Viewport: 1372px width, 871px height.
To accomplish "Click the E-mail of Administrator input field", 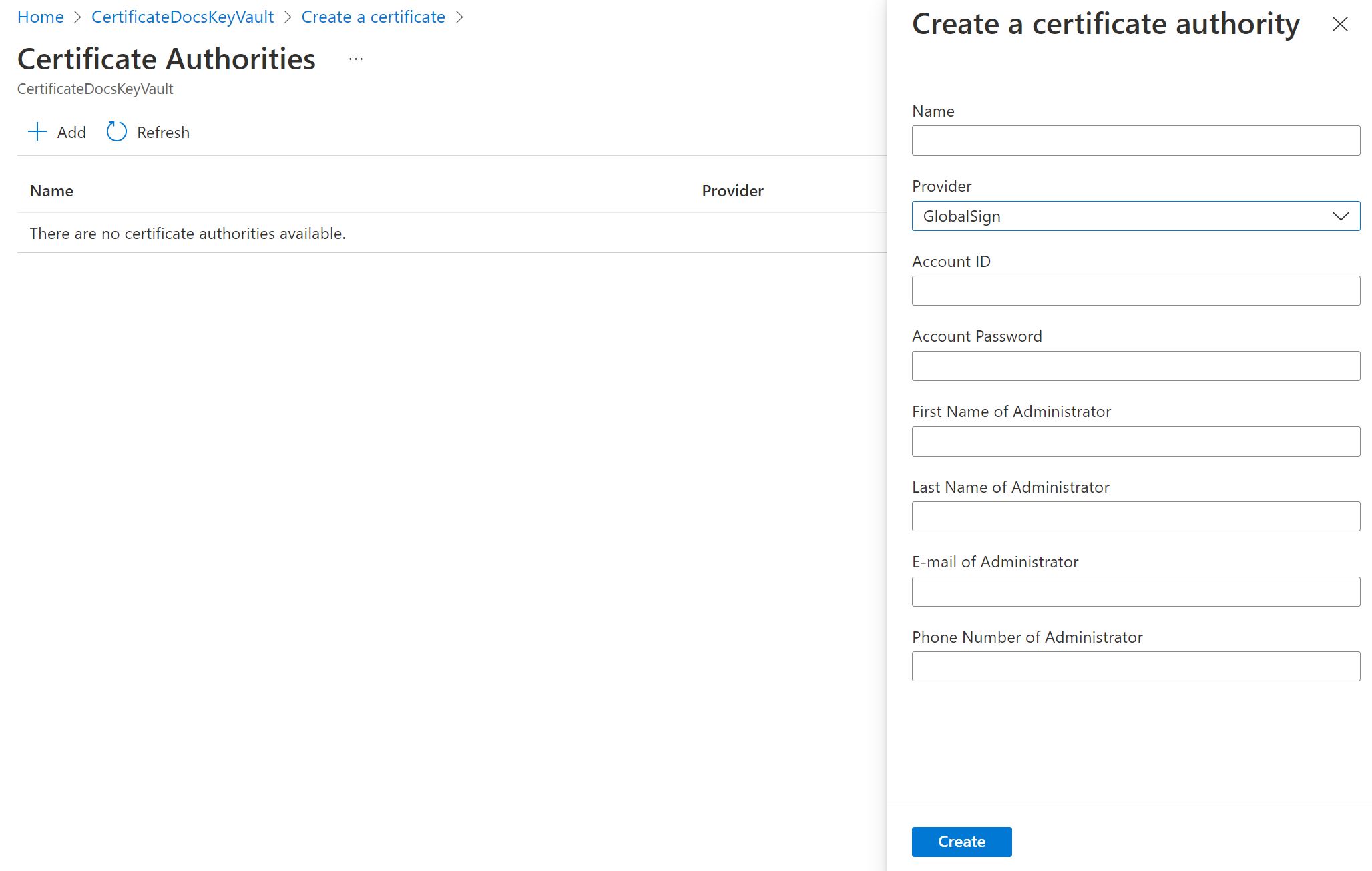I will (1136, 591).
